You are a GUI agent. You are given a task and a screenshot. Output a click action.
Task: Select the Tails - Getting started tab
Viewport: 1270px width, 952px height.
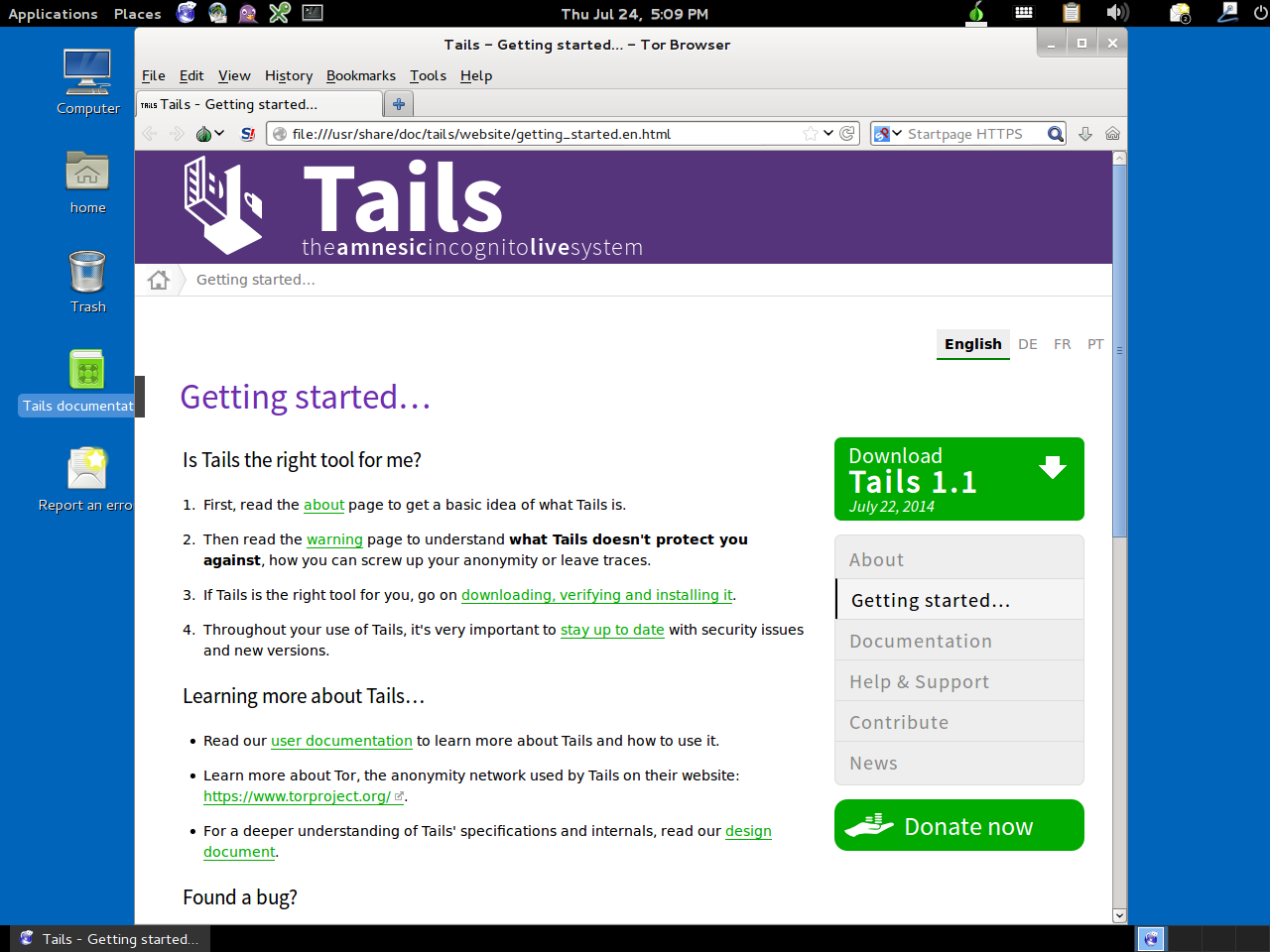point(259,104)
